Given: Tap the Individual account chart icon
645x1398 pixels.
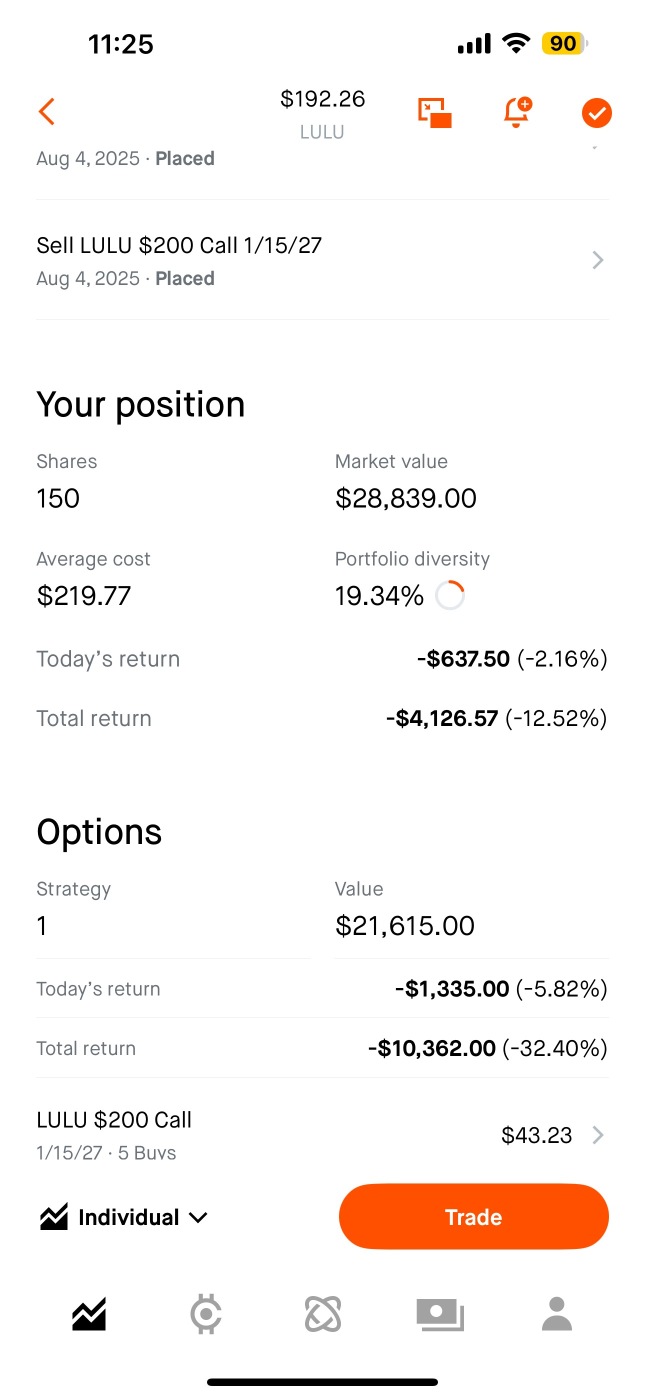Looking at the screenshot, I should [54, 1217].
